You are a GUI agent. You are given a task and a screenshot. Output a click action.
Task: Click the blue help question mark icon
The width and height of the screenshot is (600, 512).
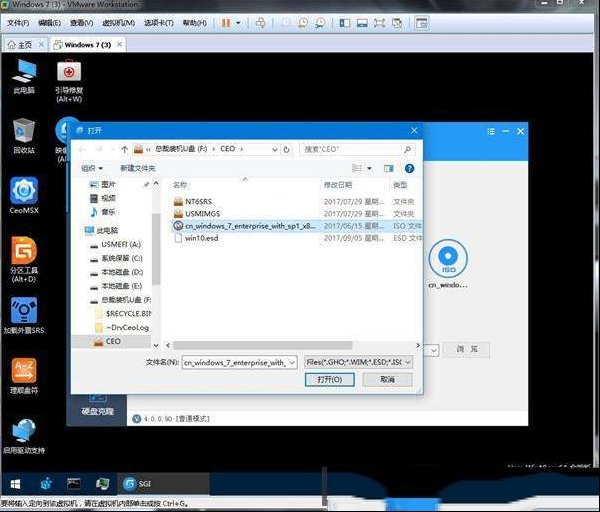tap(409, 168)
